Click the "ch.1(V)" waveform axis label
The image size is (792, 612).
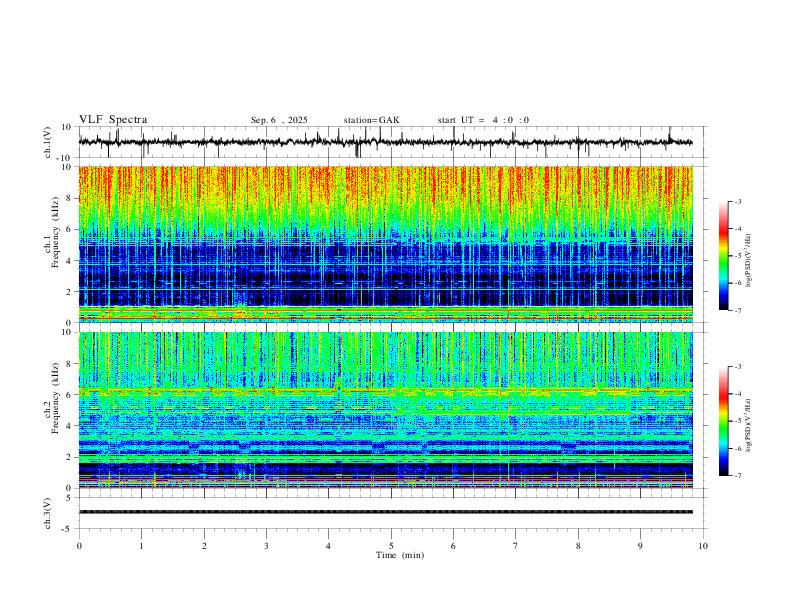[48, 142]
